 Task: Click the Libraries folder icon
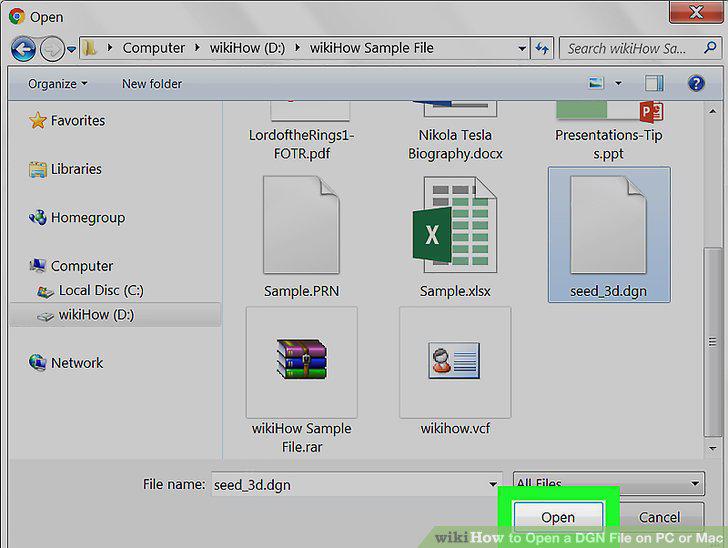(x=38, y=169)
